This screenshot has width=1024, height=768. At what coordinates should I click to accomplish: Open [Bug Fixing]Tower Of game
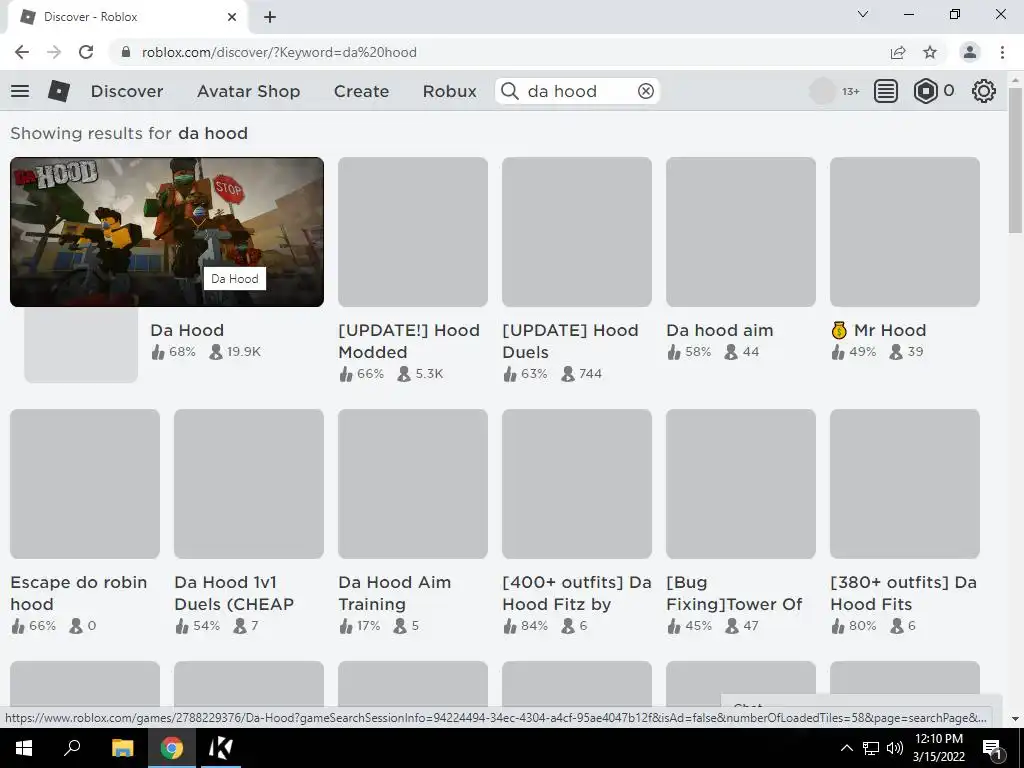click(734, 593)
